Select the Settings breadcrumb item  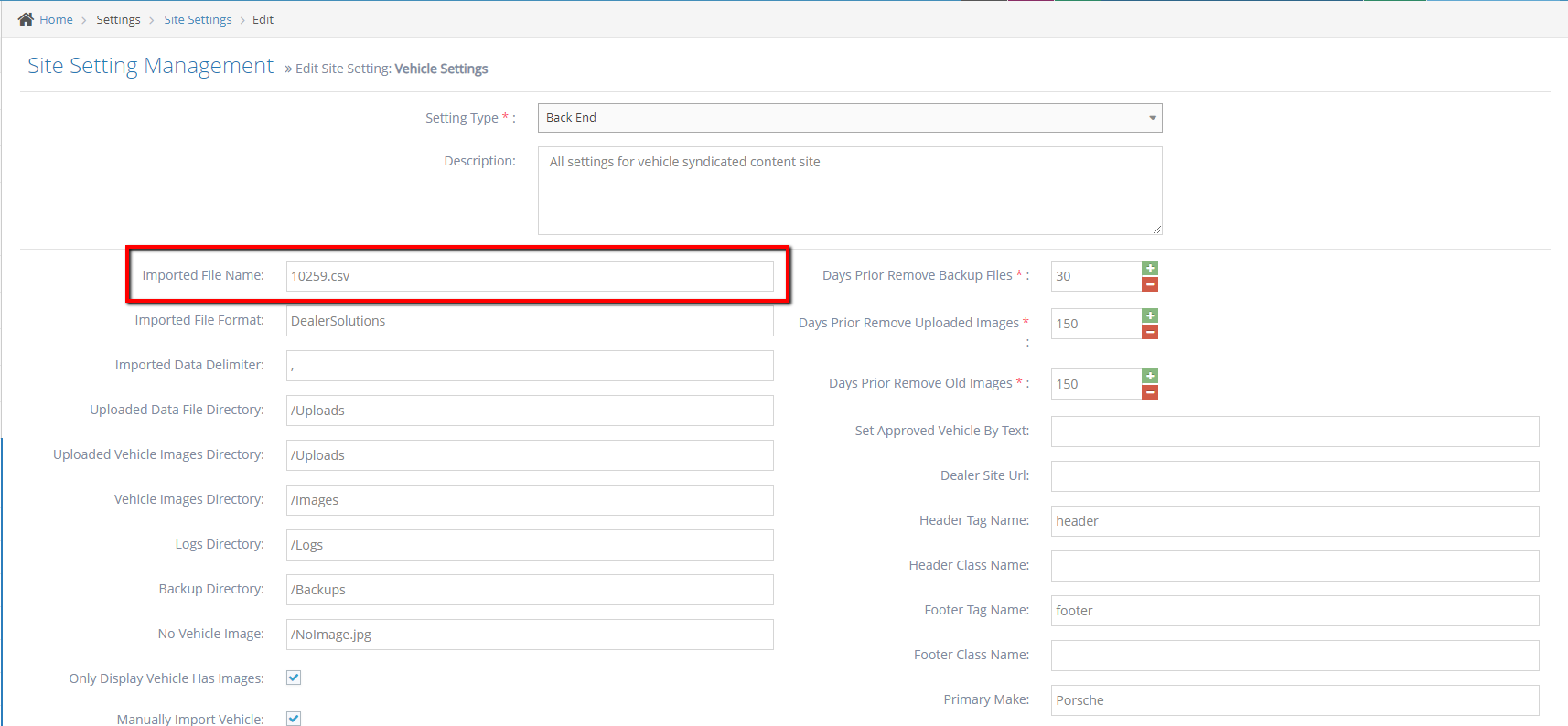(118, 20)
